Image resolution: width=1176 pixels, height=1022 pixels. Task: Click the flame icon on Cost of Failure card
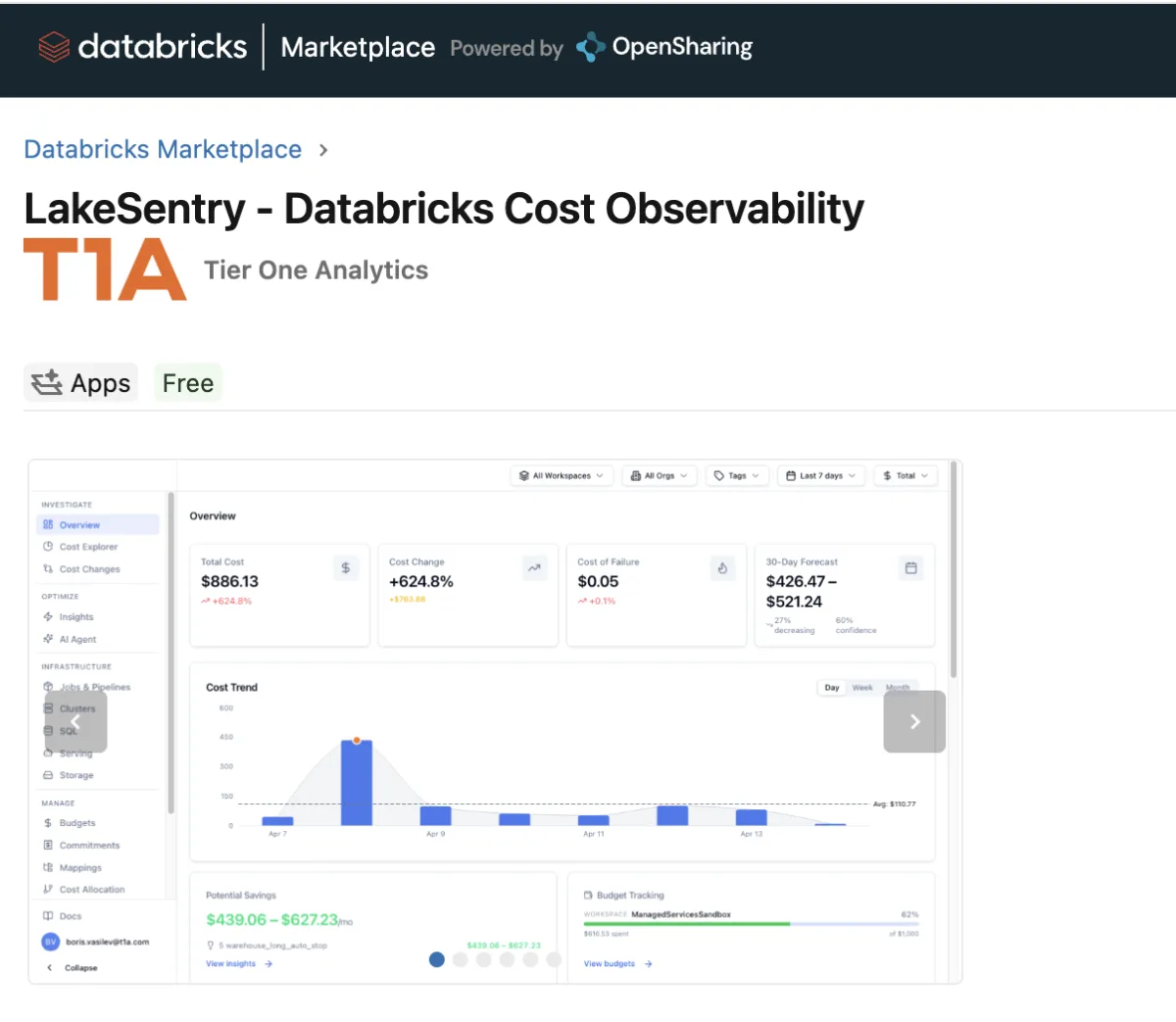[x=722, y=567]
